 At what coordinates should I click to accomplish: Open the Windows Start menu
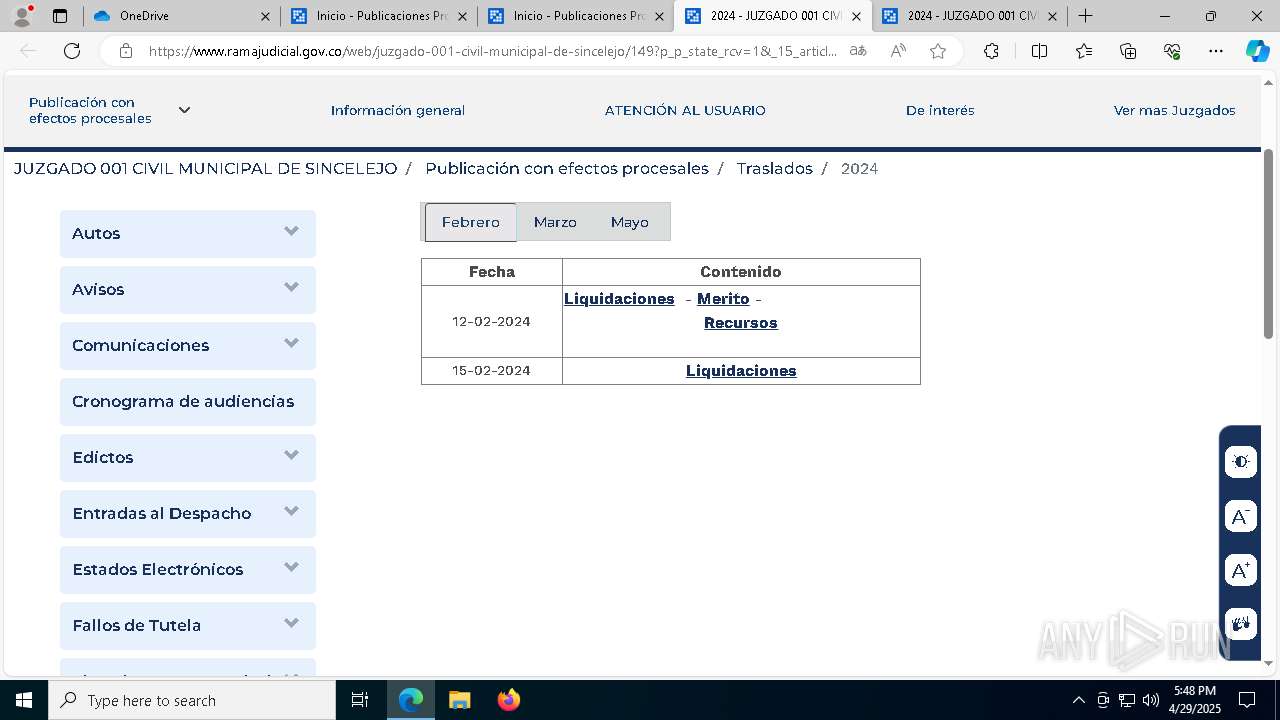[24, 700]
